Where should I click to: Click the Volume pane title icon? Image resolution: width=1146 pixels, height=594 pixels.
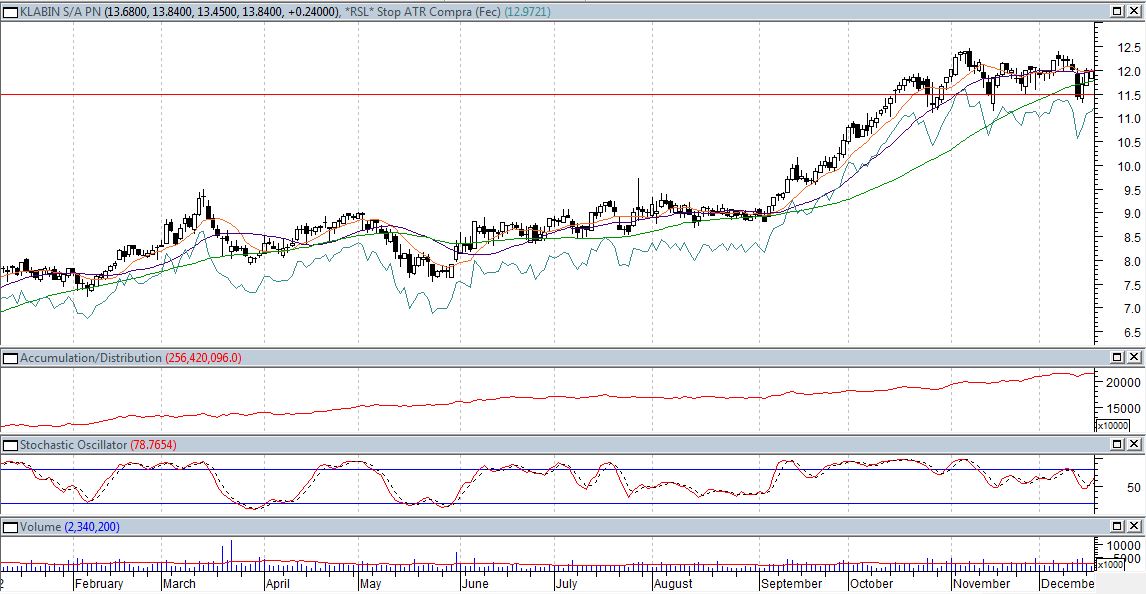[10, 527]
